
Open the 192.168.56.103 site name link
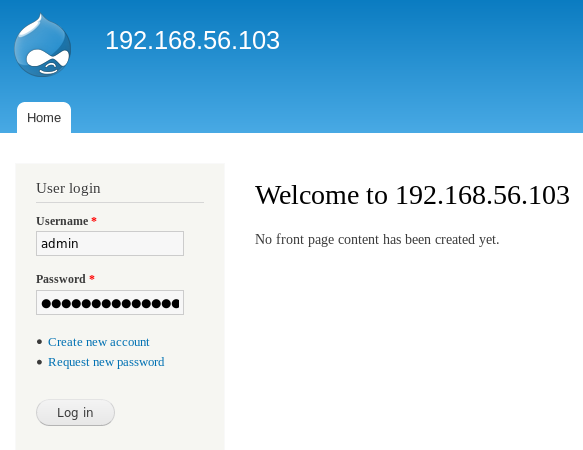[x=193, y=40]
